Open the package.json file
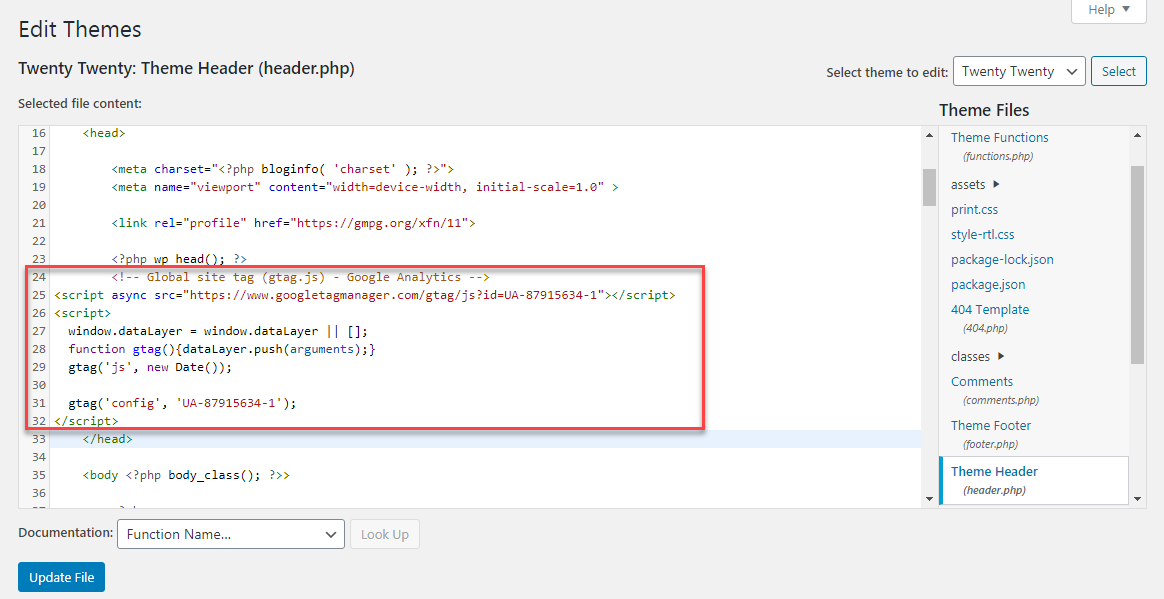Image resolution: width=1164 pixels, height=599 pixels. point(988,284)
